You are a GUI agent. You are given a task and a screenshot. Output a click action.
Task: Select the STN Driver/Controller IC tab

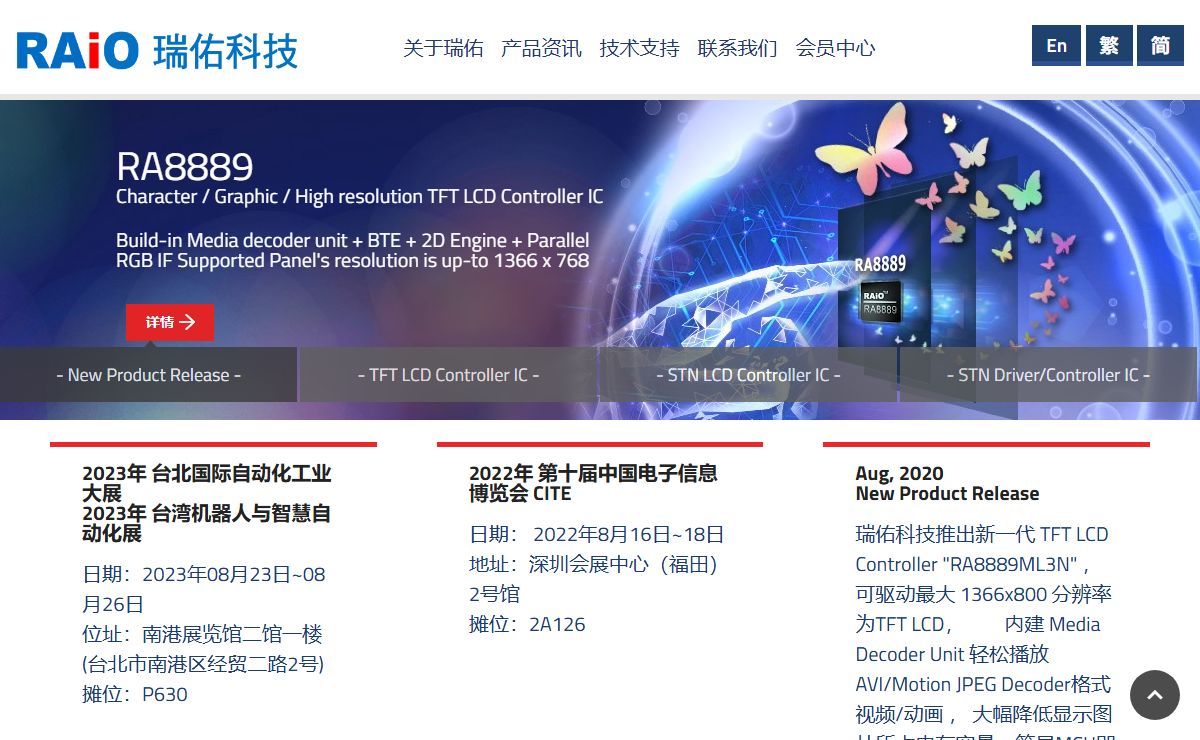pyautogui.click(x=1048, y=375)
